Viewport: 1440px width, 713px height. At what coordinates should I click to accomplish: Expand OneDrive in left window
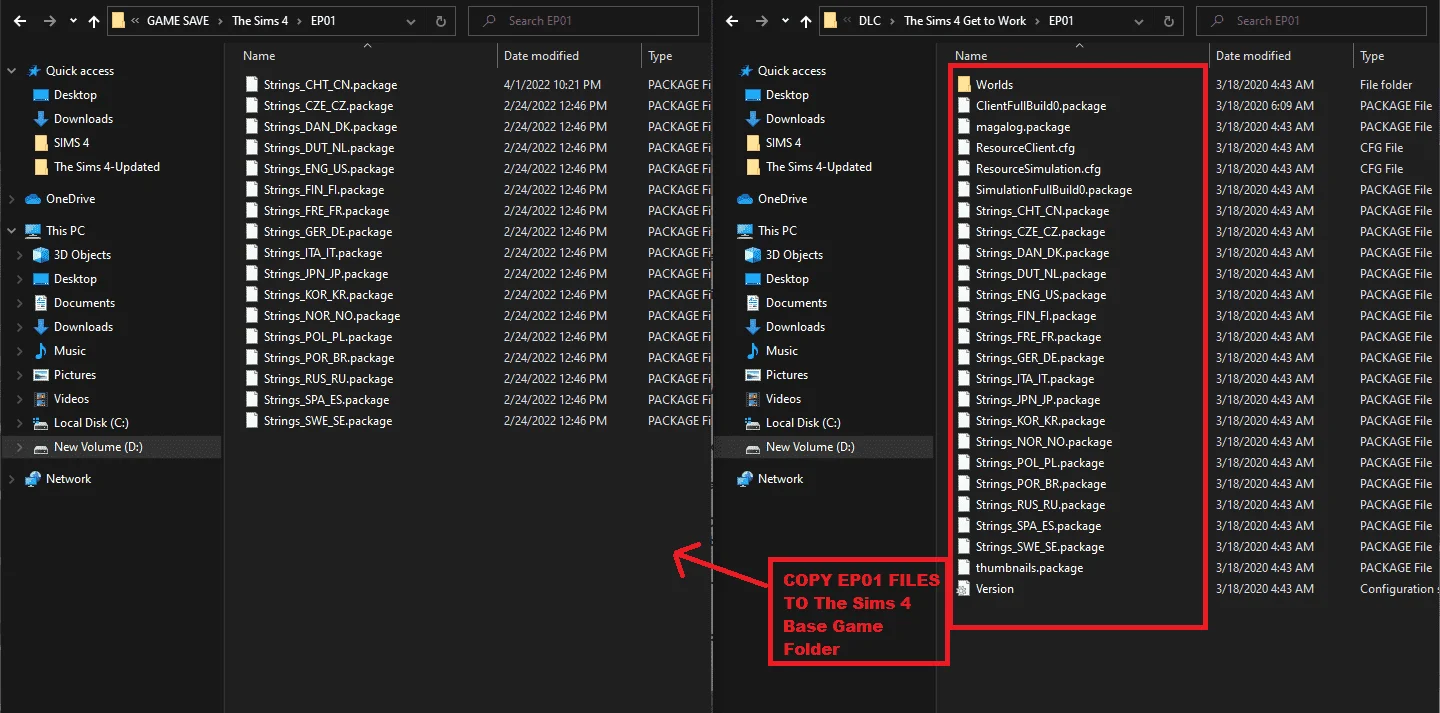(x=12, y=199)
